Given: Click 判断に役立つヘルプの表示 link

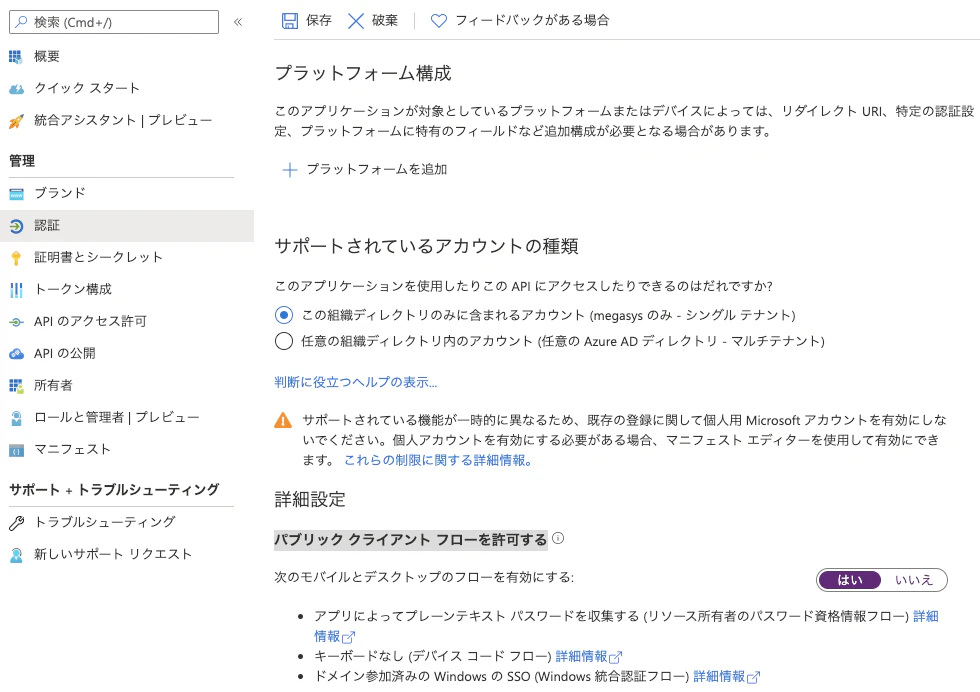Looking at the screenshot, I should (356, 382).
